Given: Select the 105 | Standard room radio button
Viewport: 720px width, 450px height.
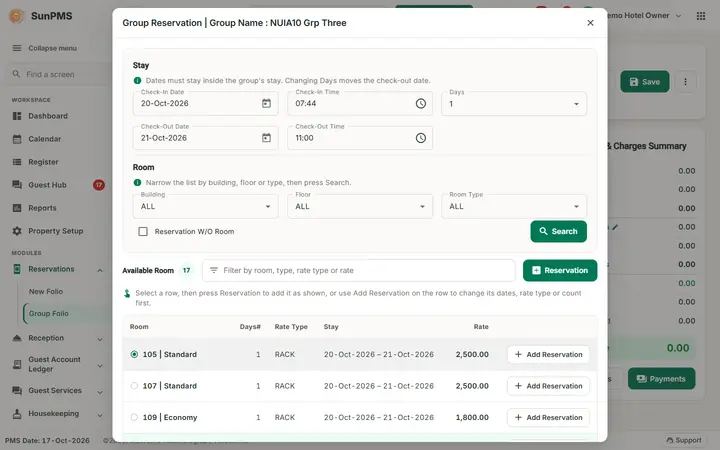Looking at the screenshot, I should tap(134, 354).
